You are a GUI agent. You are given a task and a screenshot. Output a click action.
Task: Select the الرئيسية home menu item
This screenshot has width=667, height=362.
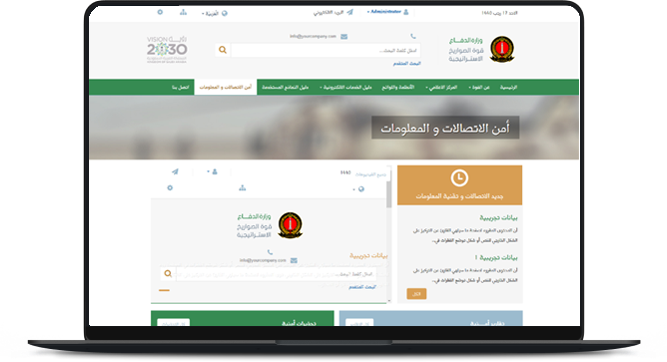[508, 87]
